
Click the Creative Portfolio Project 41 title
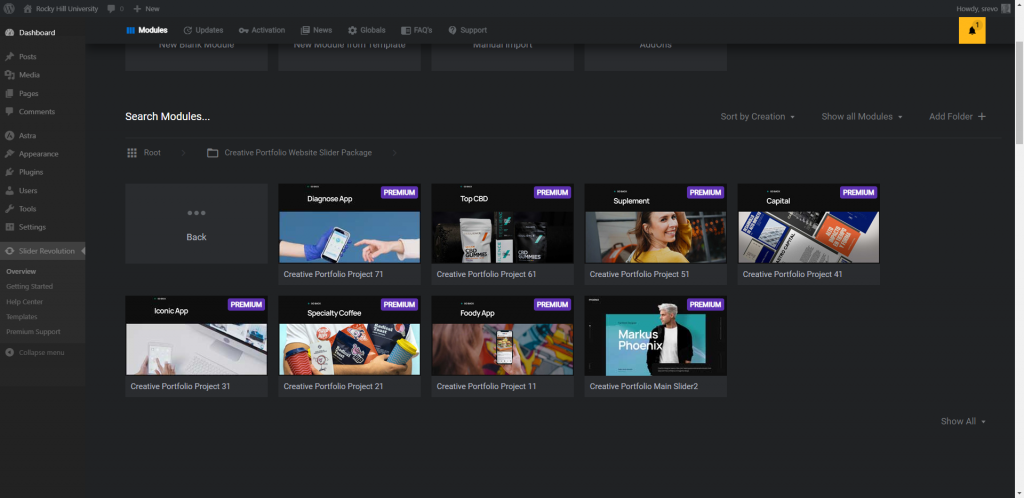point(792,274)
